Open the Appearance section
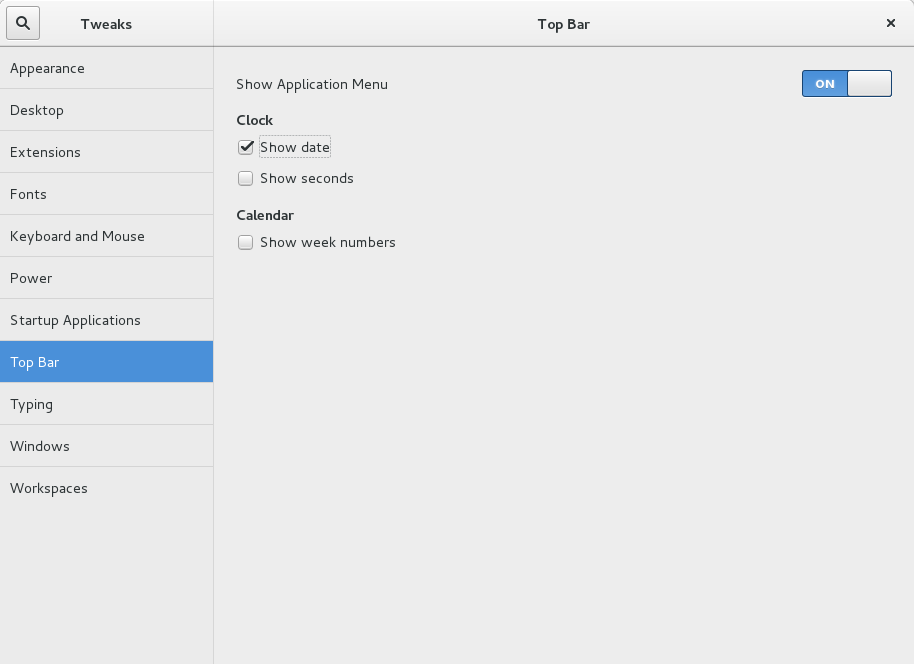914x664 pixels. tap(107, 68)
